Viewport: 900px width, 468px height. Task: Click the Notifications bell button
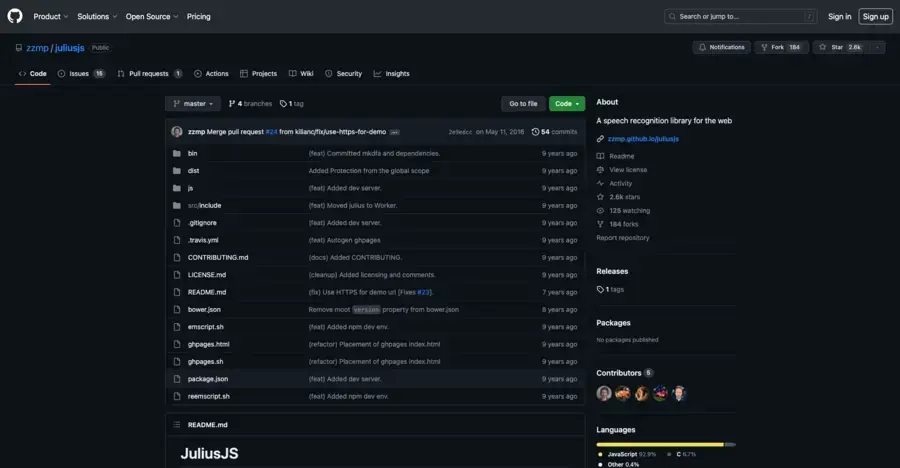tap(721, 47)
